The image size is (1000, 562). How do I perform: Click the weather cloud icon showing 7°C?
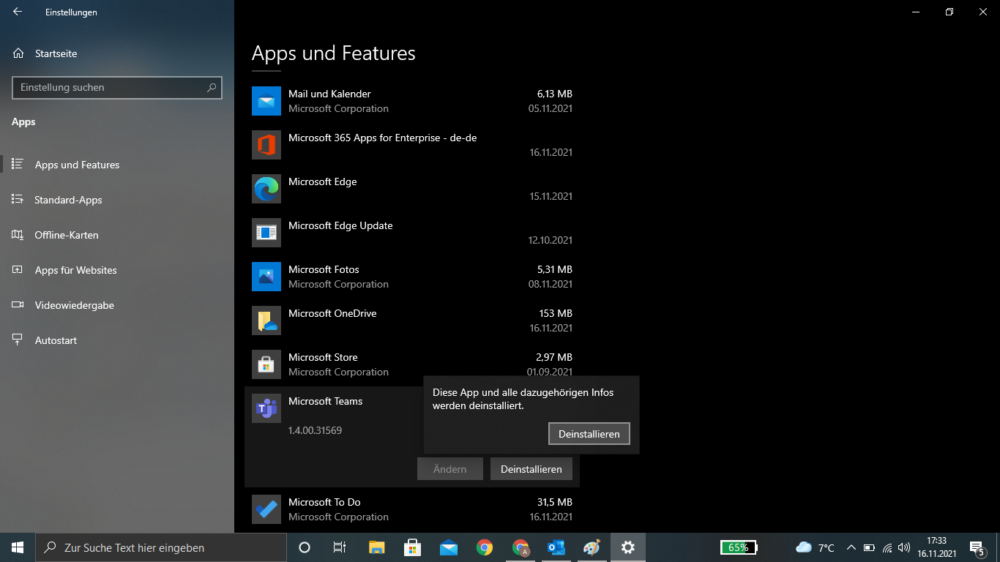[804, 547]
